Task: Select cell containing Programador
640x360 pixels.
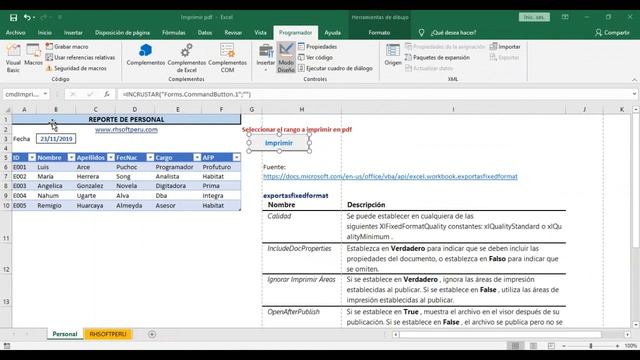Action: click(178, 167)
